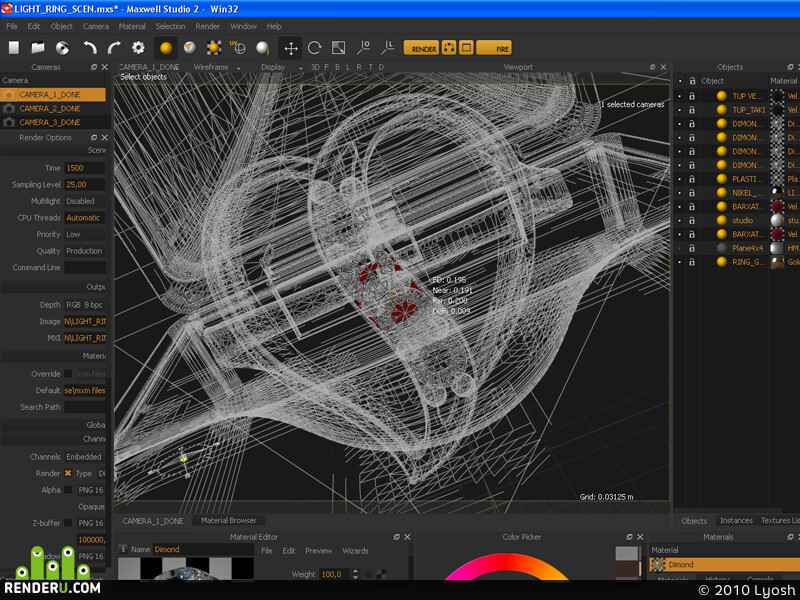
Task: Toggle lock for RING_G object
Action: pyautogui.click(x=692, y=262)
